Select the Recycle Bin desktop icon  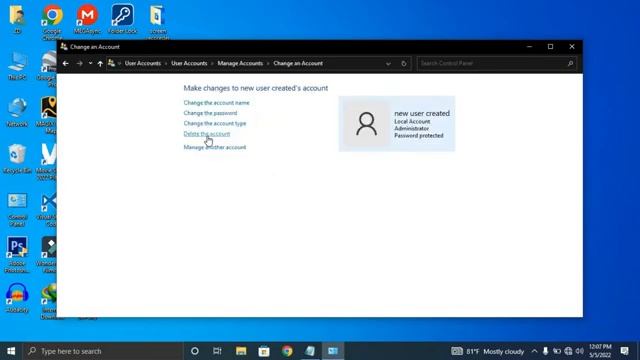point(17,159)
